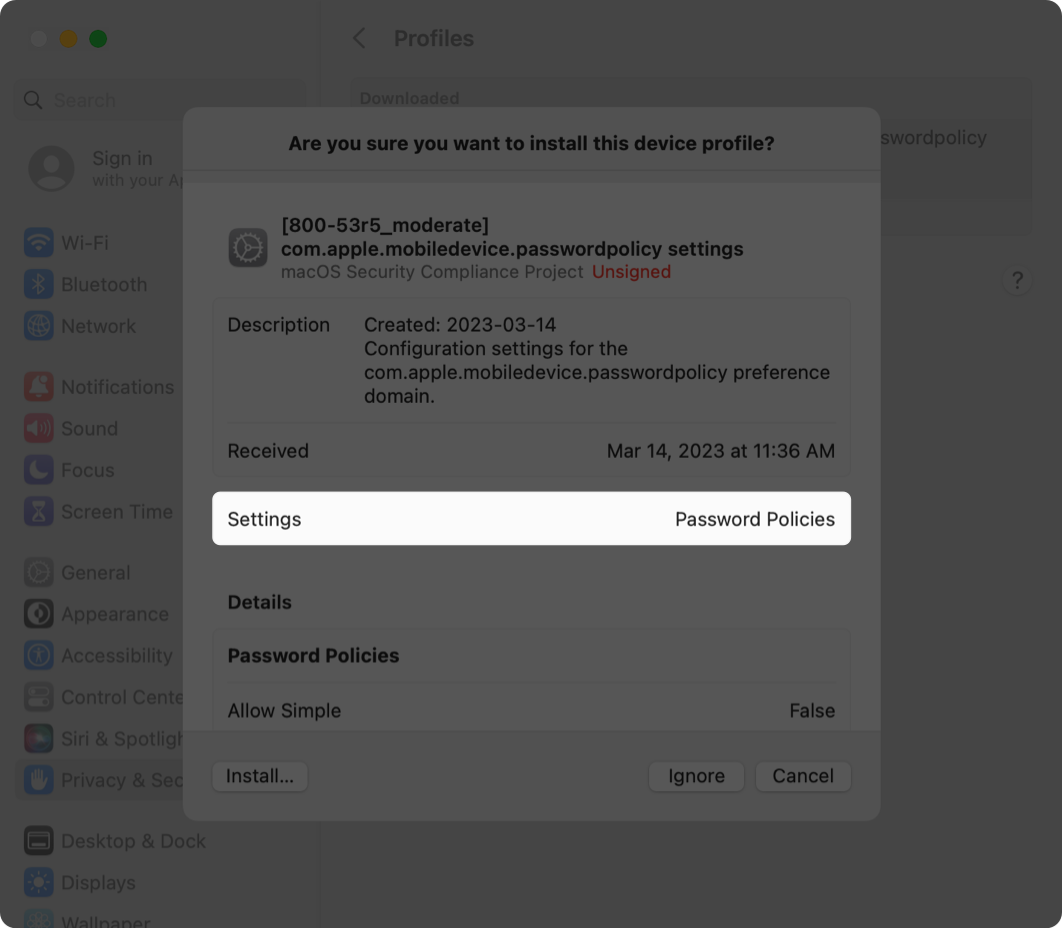Click the Install… button

pos(259,776)
